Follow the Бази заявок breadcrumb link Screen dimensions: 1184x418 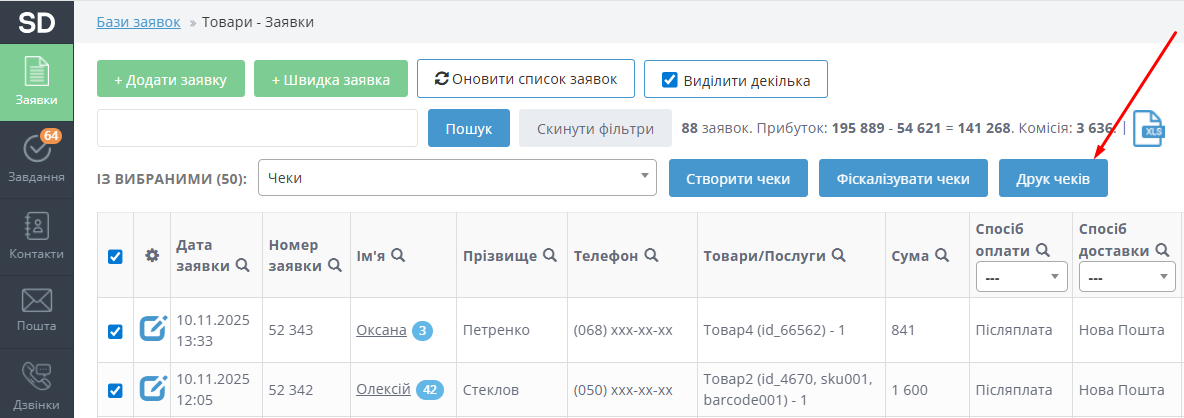(x=138, y=22)
